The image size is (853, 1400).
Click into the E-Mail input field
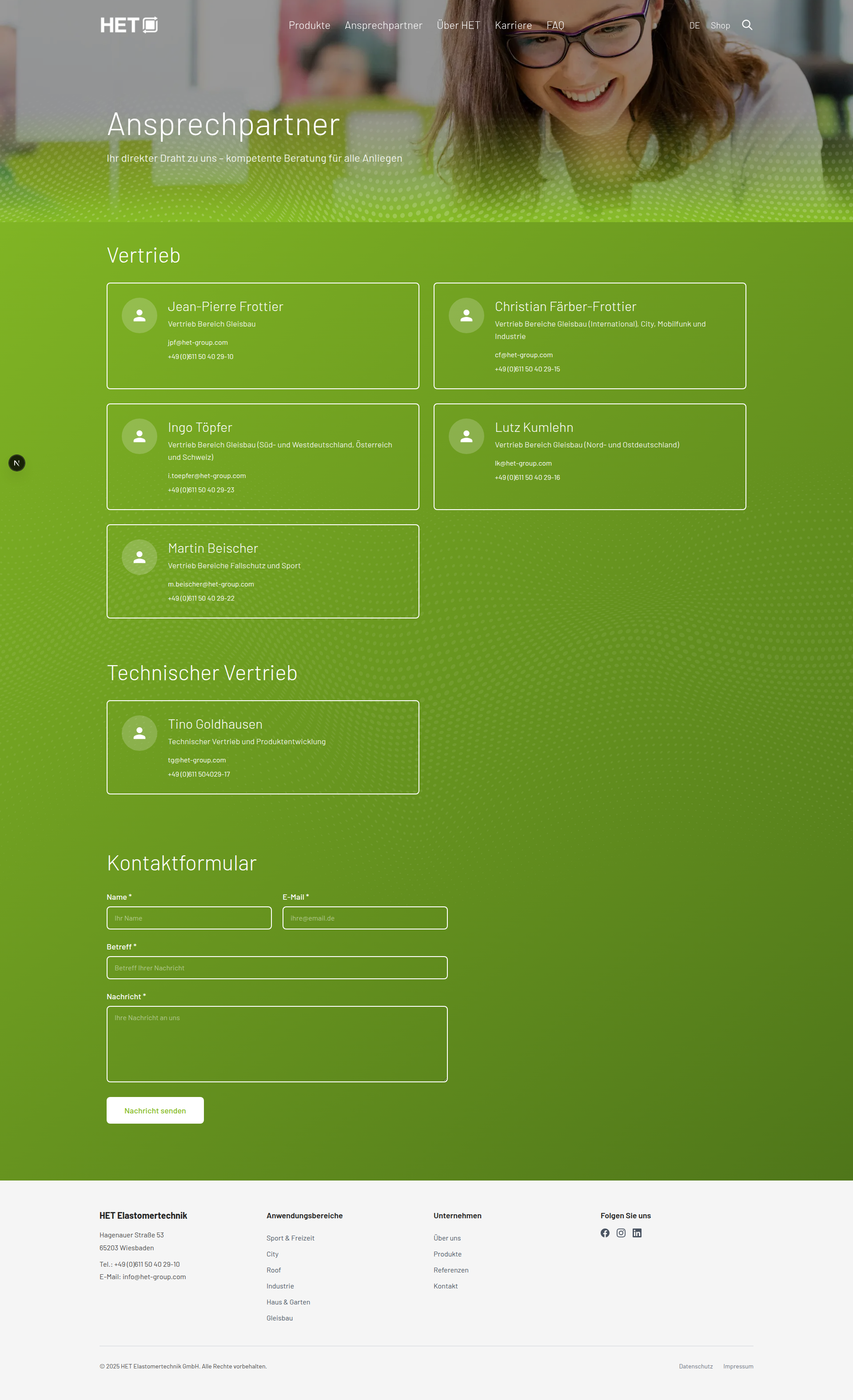364,917
